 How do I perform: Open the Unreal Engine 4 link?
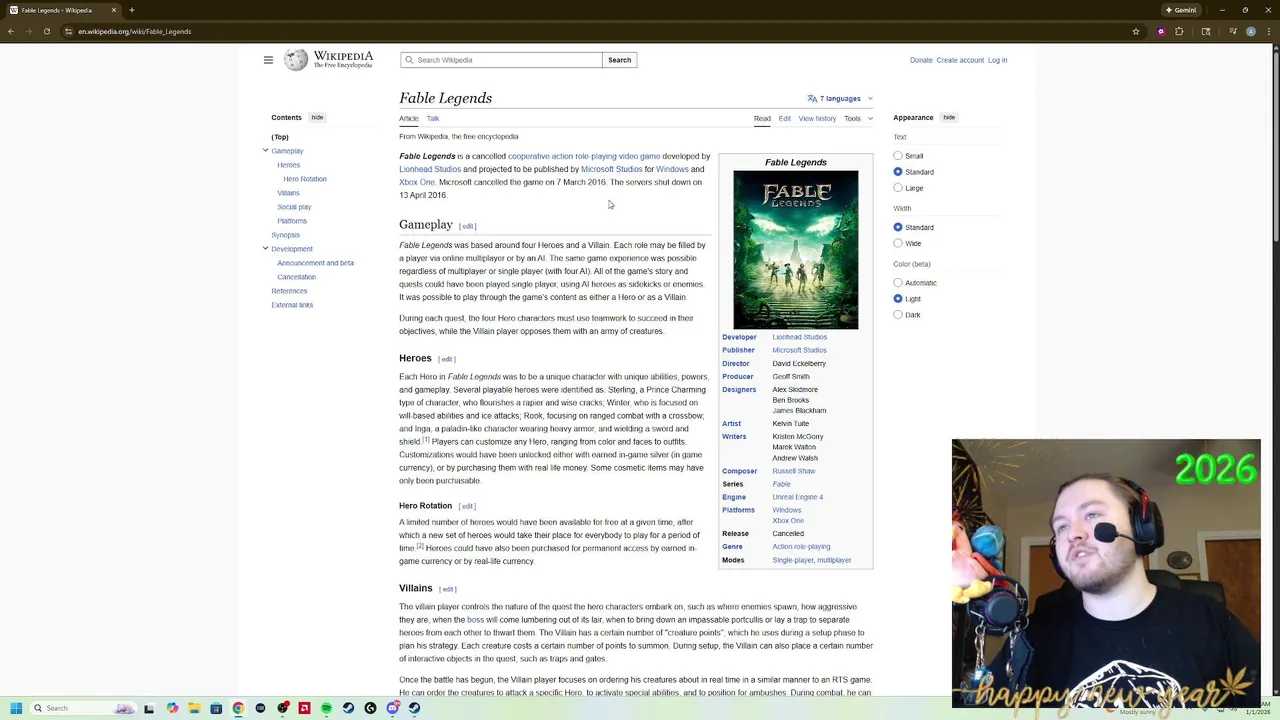tap(797, 497)
